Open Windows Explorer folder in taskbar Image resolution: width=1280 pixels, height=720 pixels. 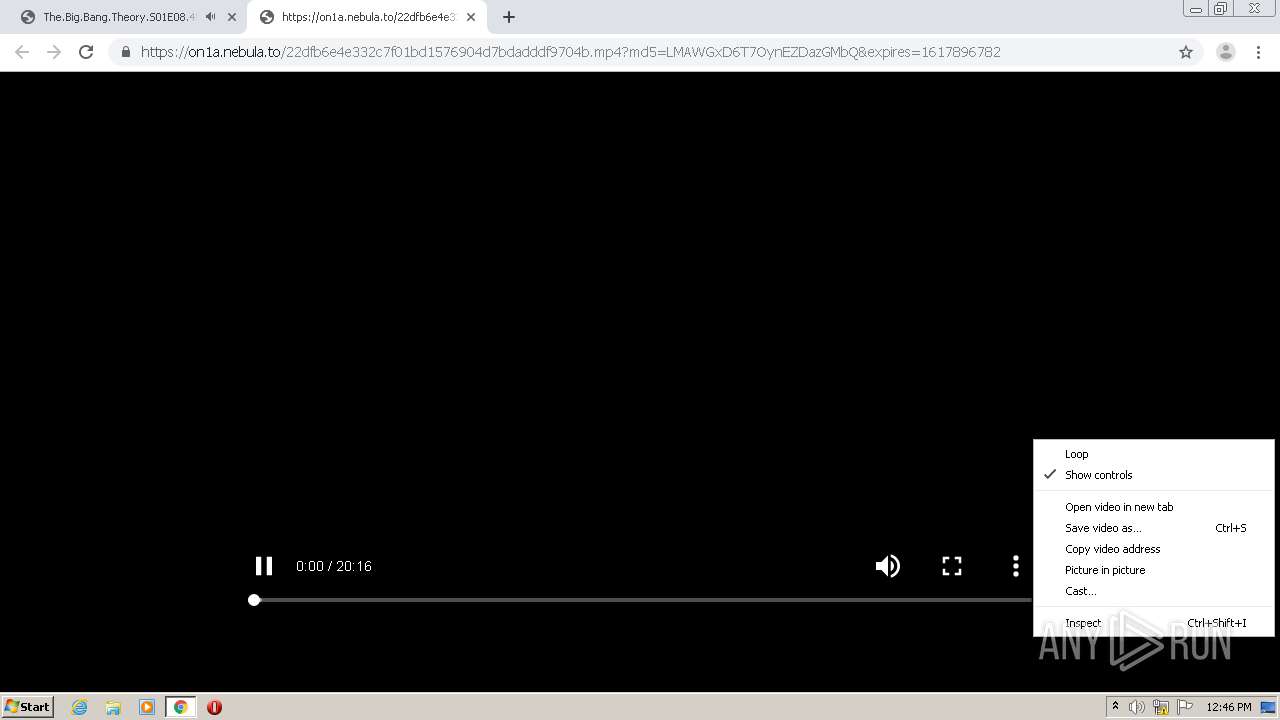(113, 707)
